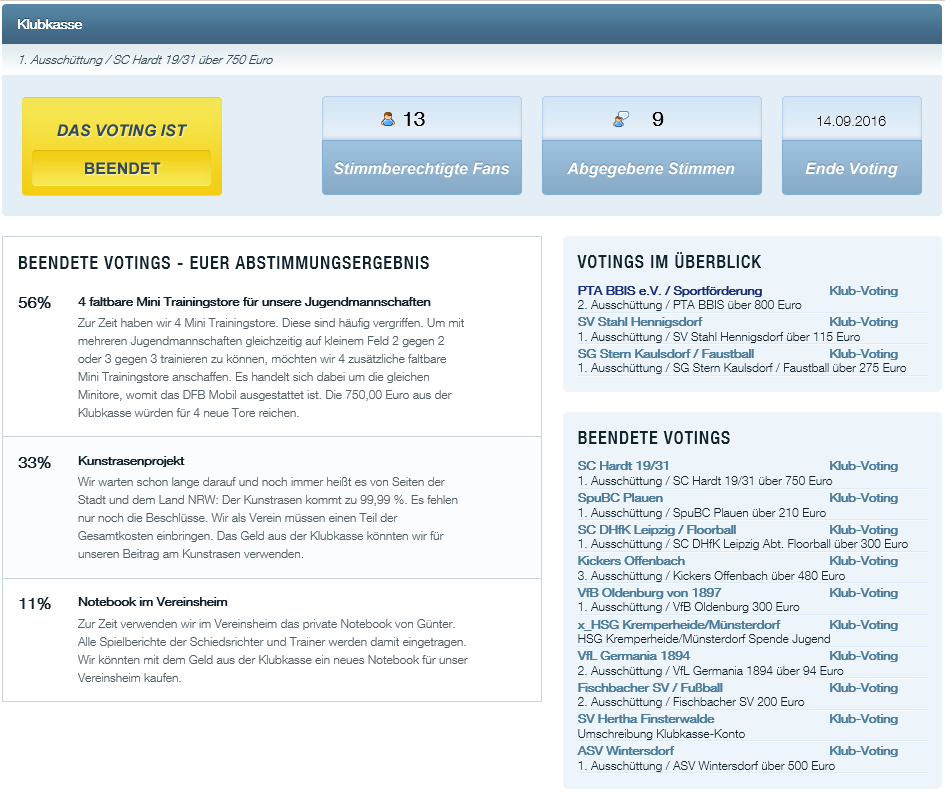Open the Kickers Offenbach voting entry

click(x=630, y=561)
